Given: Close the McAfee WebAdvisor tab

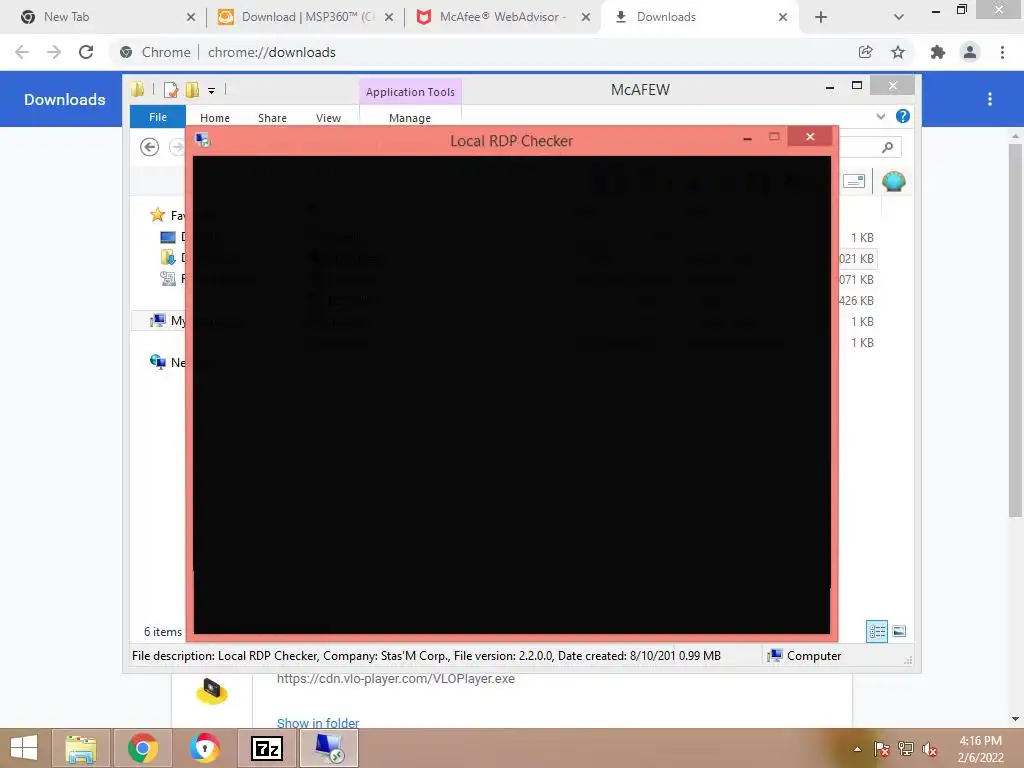Looking at the screenshot, I should click(586, 17).
